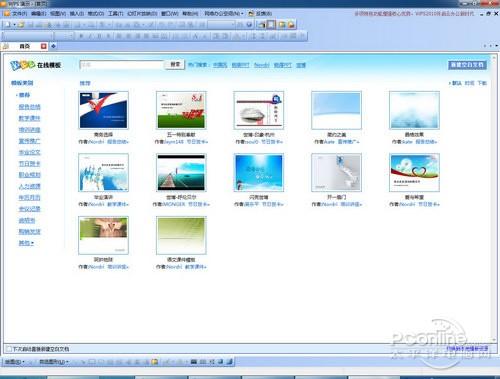The image size is (500, 379).
Task: Tick the startup blank document checkbox at bottom-left
Action: point(9,349)
